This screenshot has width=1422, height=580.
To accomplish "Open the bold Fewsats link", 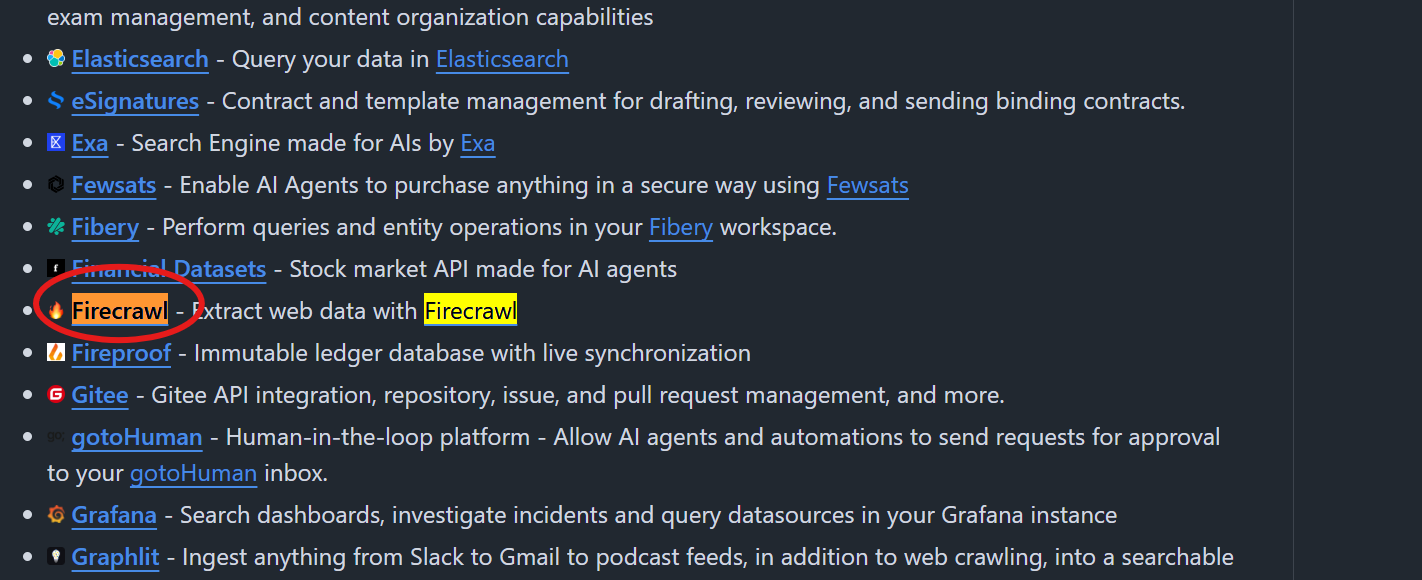I will 114,185.
